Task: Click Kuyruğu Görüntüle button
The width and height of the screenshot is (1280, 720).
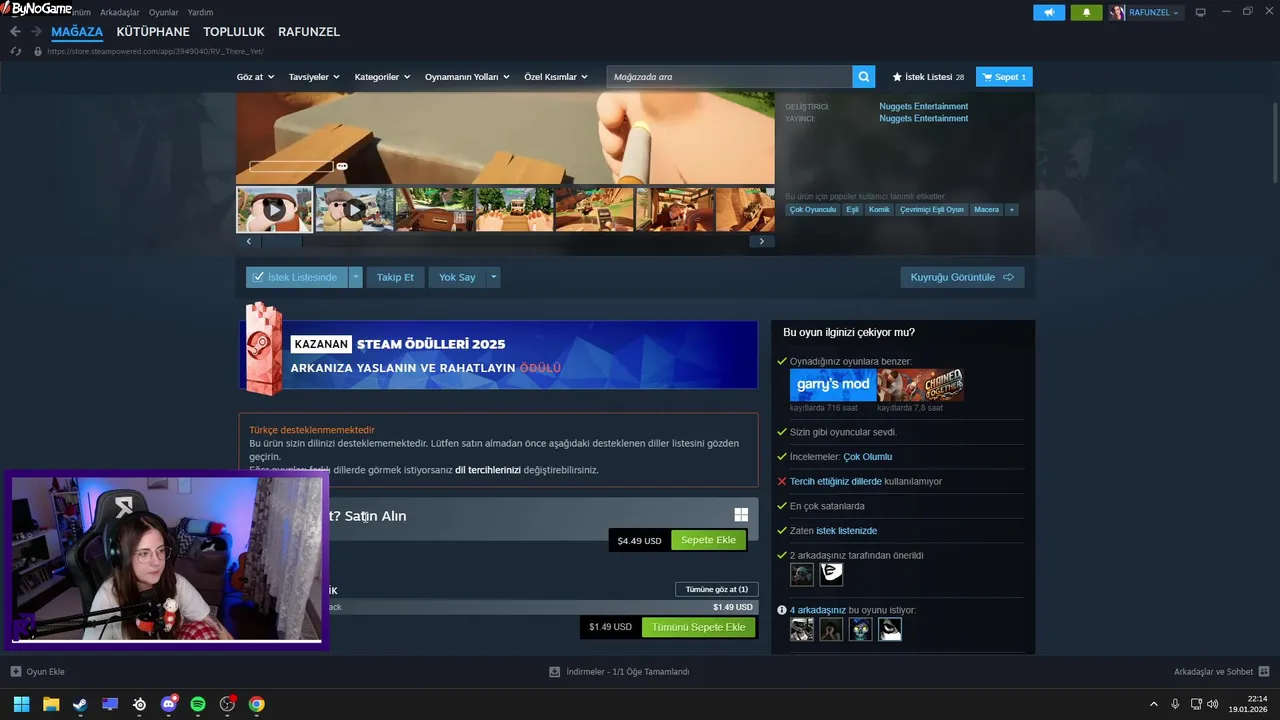Action: 962,277
